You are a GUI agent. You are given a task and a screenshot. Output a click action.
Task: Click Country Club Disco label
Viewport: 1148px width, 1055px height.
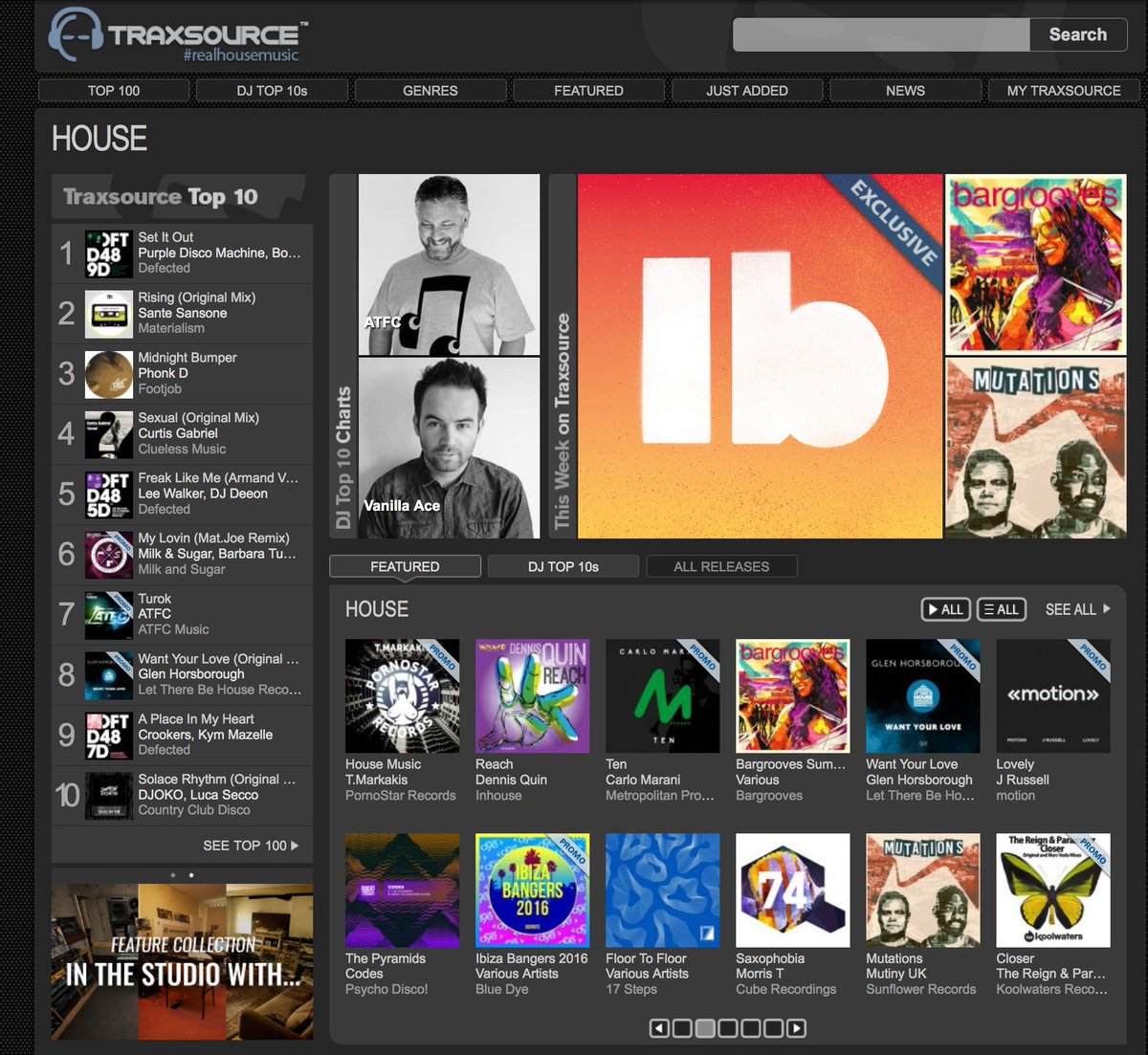click(x=194, y=810)
